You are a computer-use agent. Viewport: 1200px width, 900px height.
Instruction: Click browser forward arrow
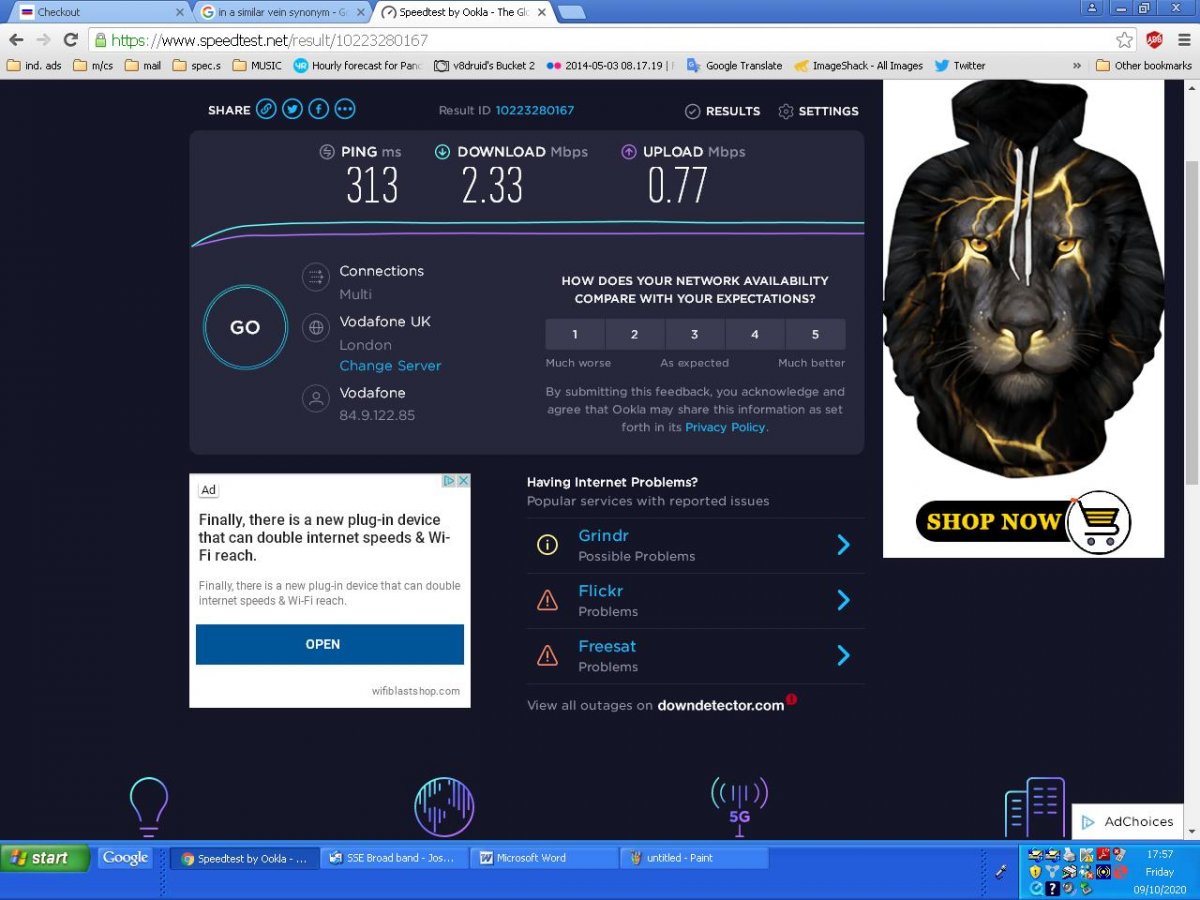point(43,40)
